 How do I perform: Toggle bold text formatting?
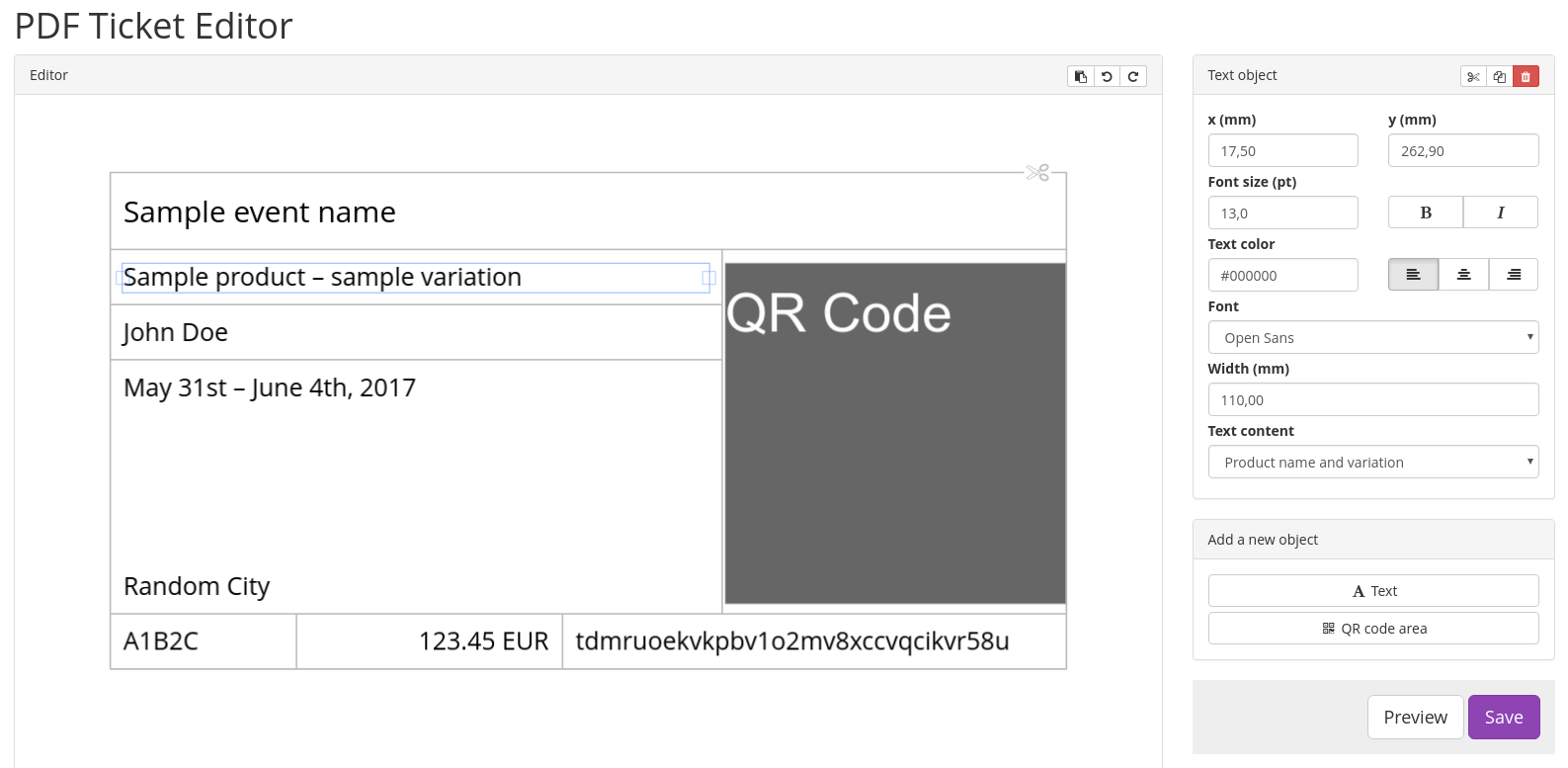click(1425, 213)
